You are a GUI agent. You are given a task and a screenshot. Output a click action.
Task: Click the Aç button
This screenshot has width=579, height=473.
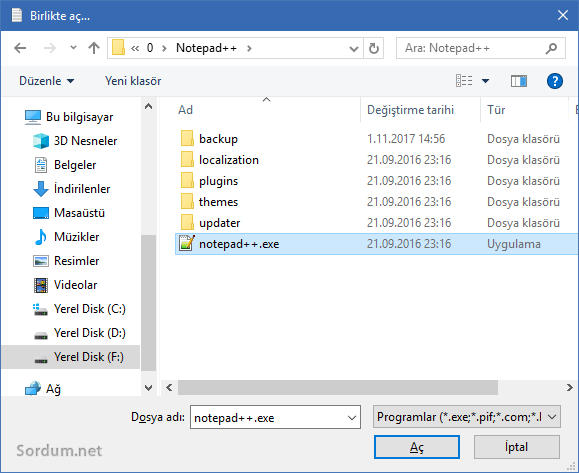pos(417,447)
